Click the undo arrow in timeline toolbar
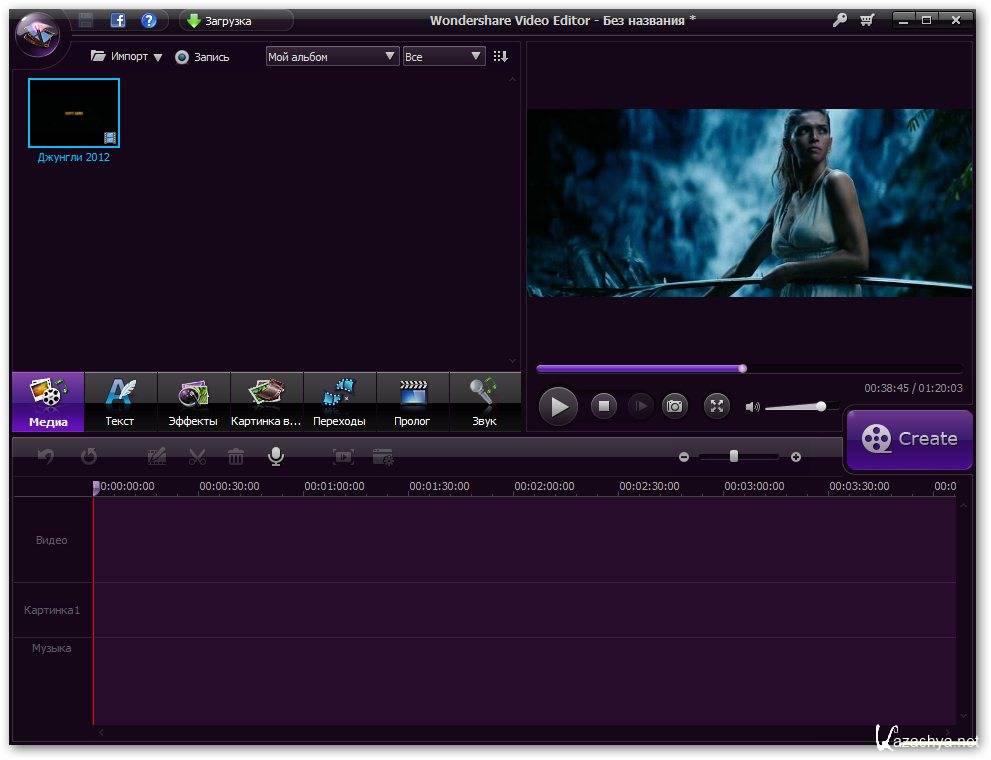Viewport: 991px width, 760px height. [46, 457]
